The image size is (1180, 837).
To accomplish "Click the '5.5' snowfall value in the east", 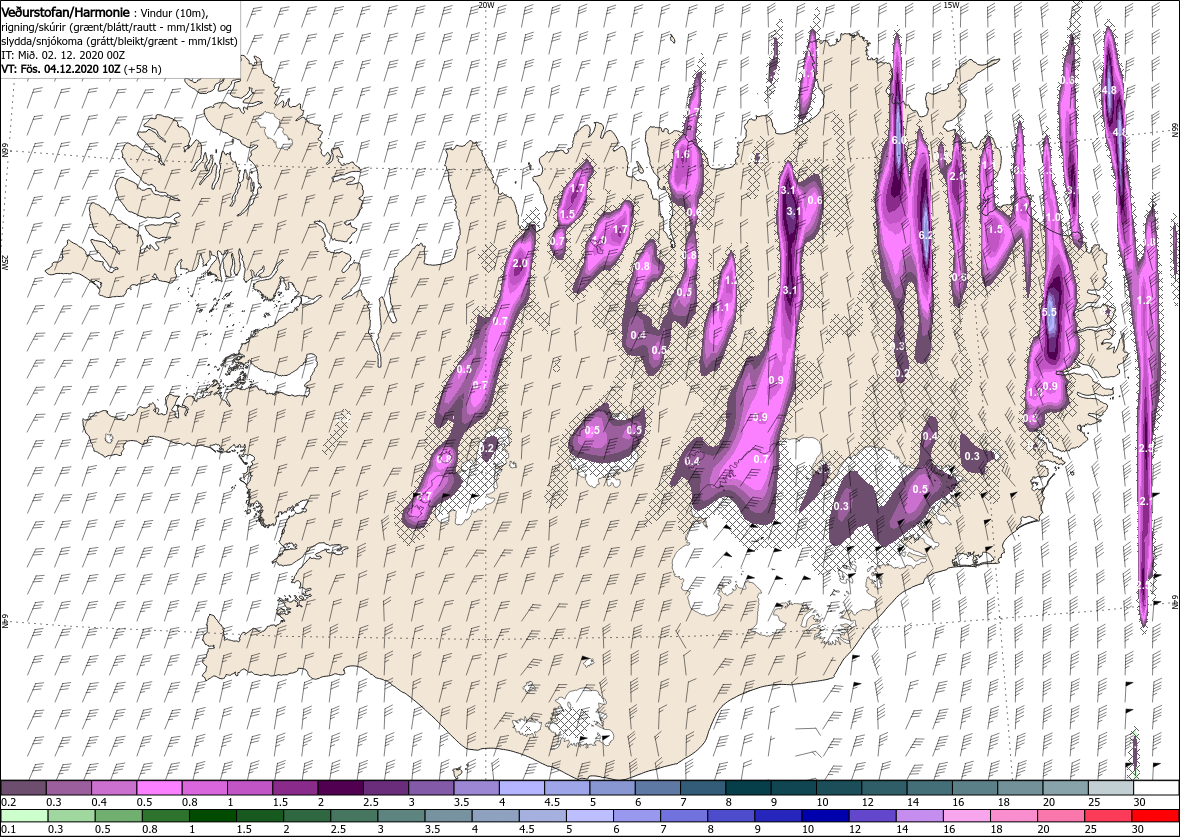I will [x=1050, y=312].
